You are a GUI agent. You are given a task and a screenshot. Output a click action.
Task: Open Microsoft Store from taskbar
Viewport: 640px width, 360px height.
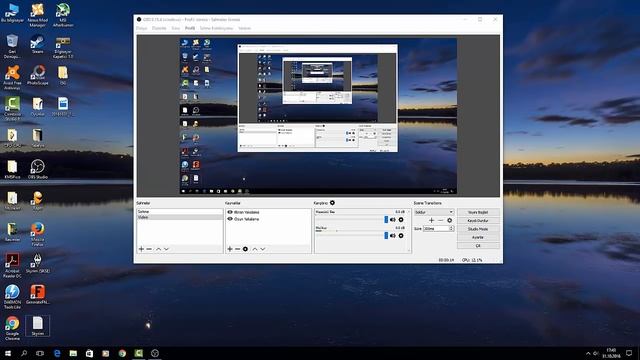pyautogui.click(x=89, y=353)
